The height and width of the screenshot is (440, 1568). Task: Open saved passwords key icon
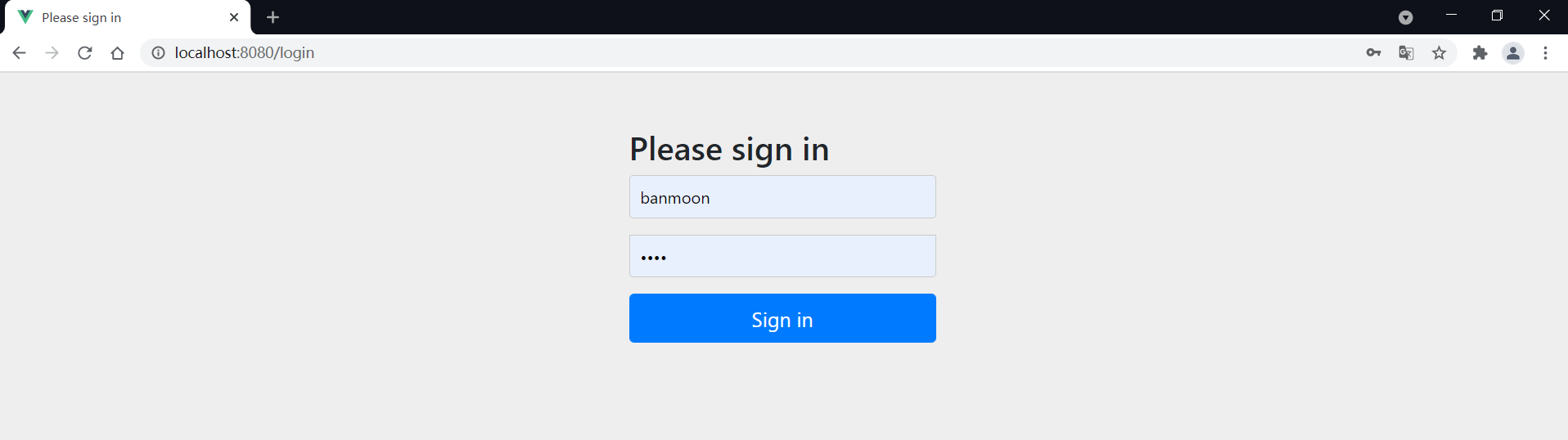(1373, 53)
